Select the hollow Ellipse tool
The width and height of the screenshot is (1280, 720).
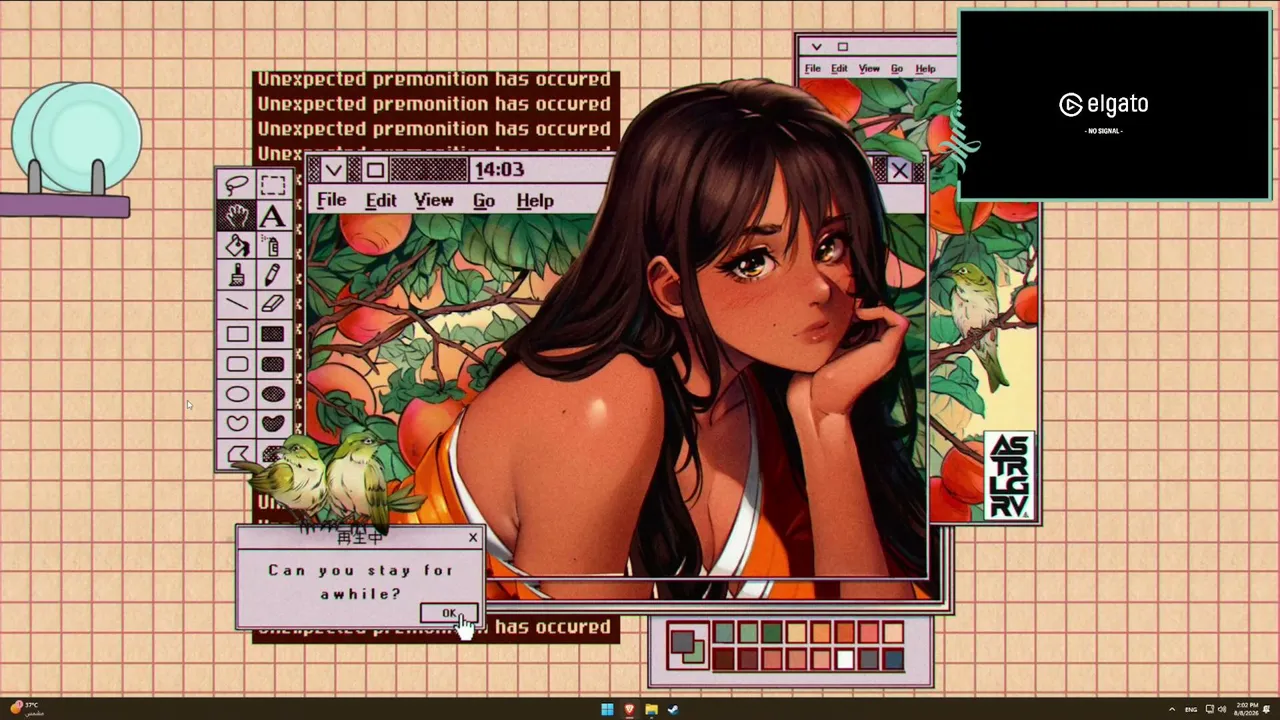(237, 394)
